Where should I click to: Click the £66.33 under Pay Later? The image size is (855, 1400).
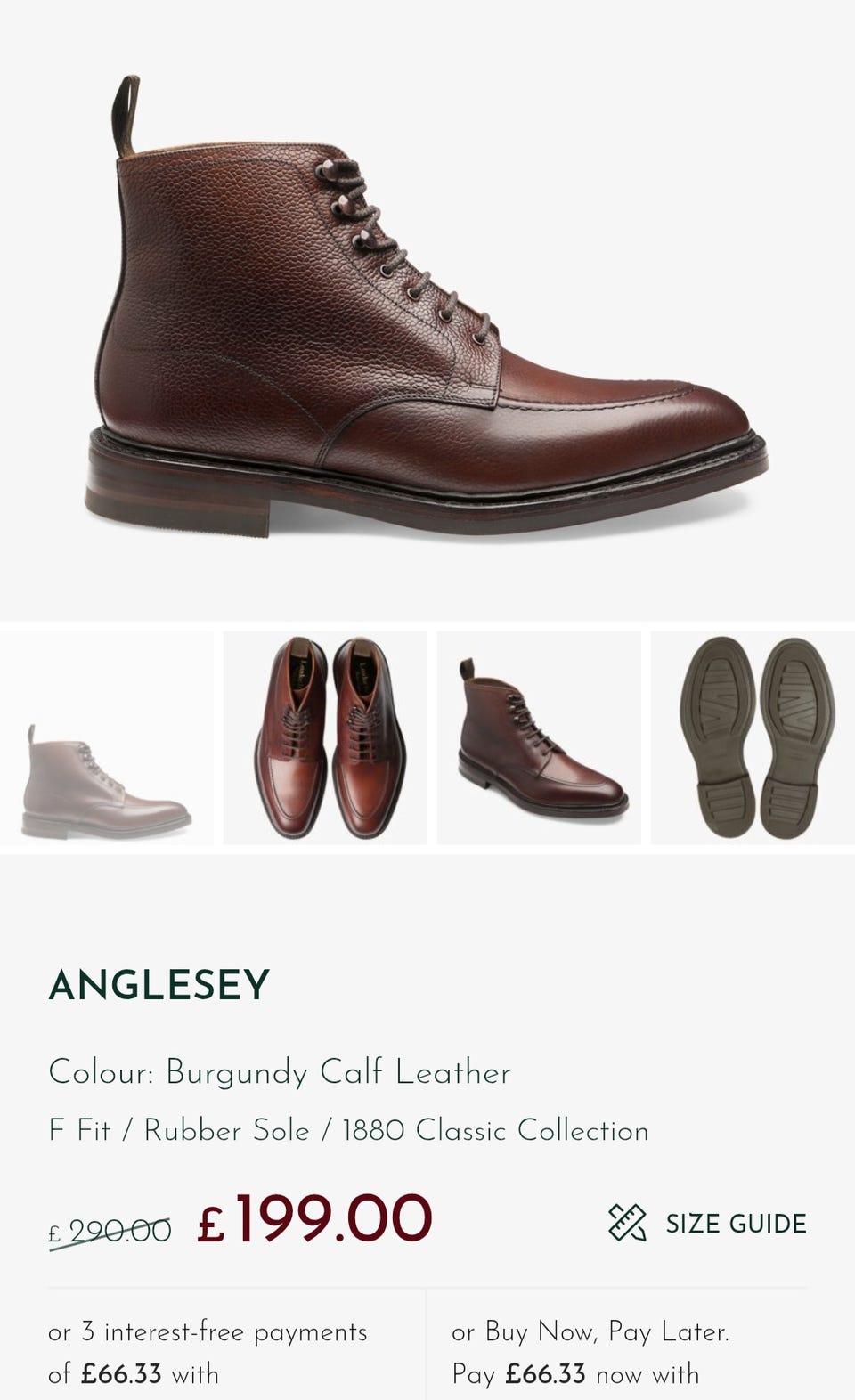[x=545, y=1374]
